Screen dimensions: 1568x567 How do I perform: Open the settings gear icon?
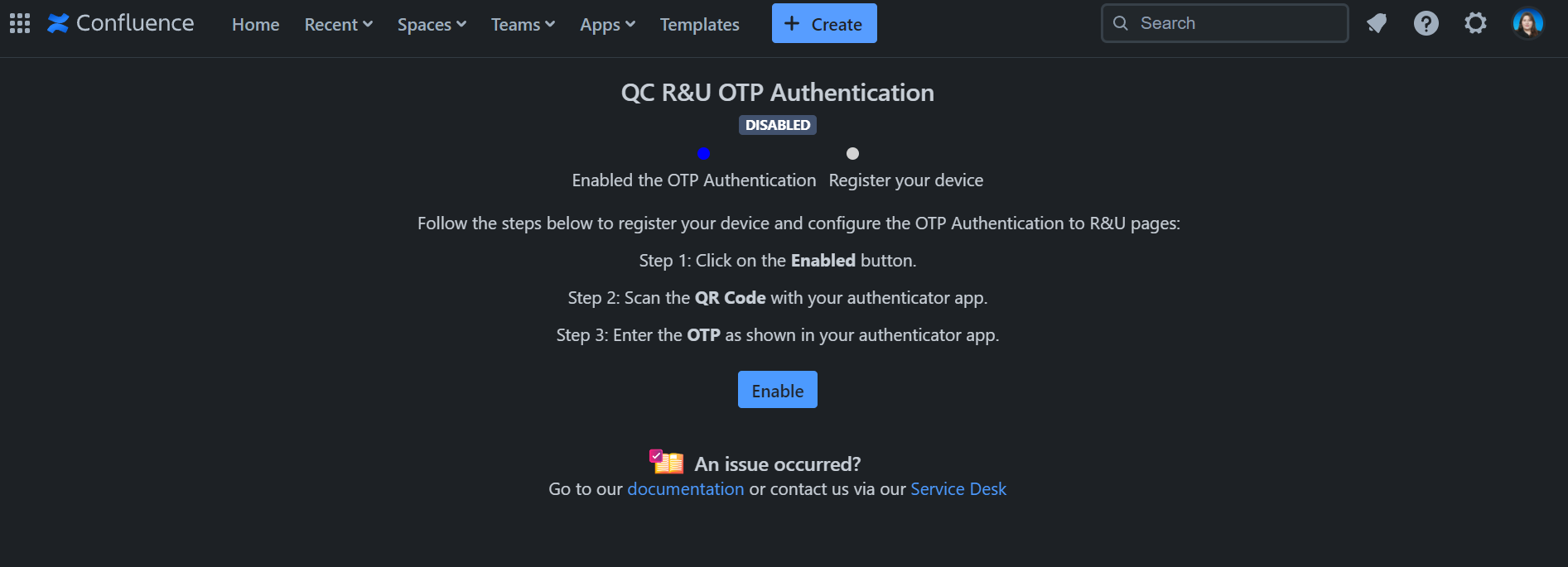pos(1475,23)
